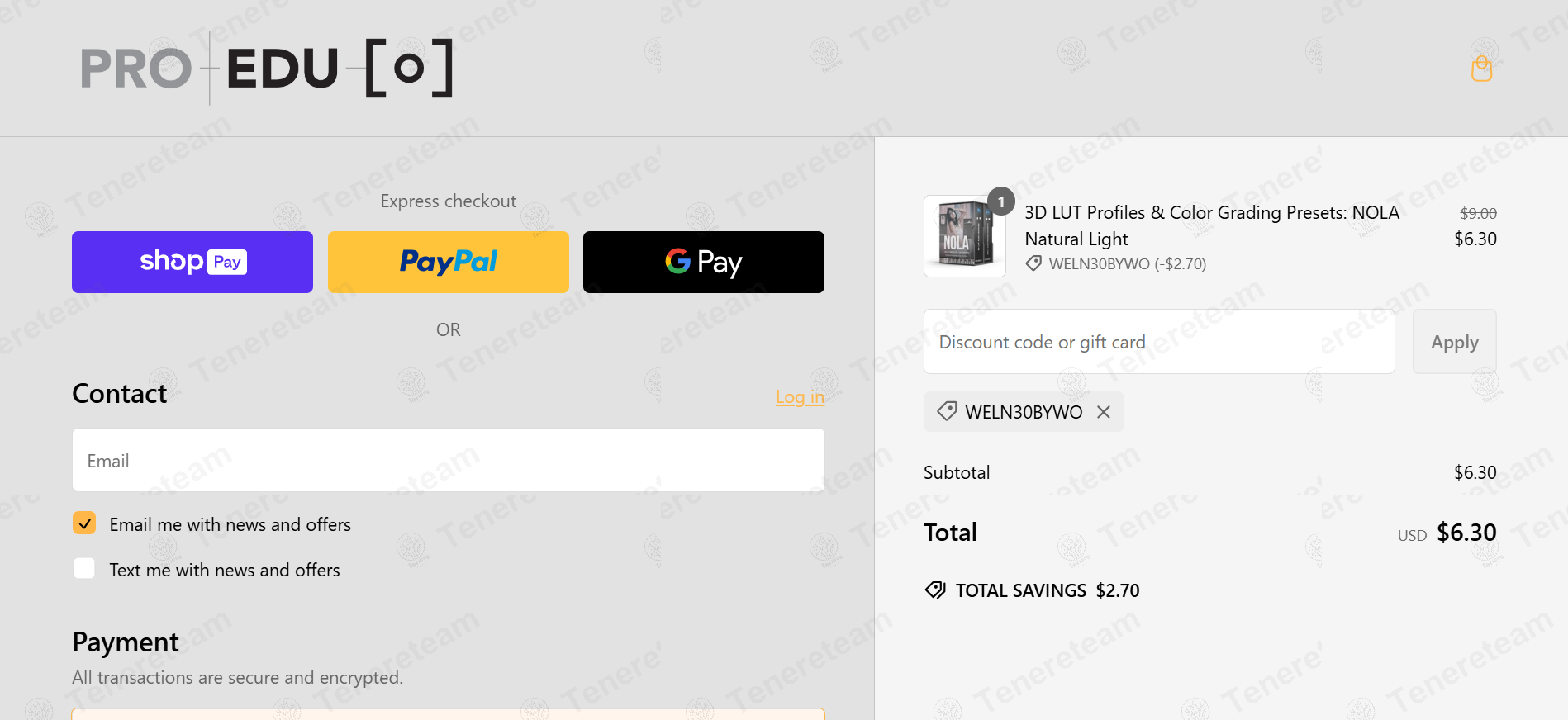
Task: Click the total savings tag icon
Action: [x=935, y=590]
